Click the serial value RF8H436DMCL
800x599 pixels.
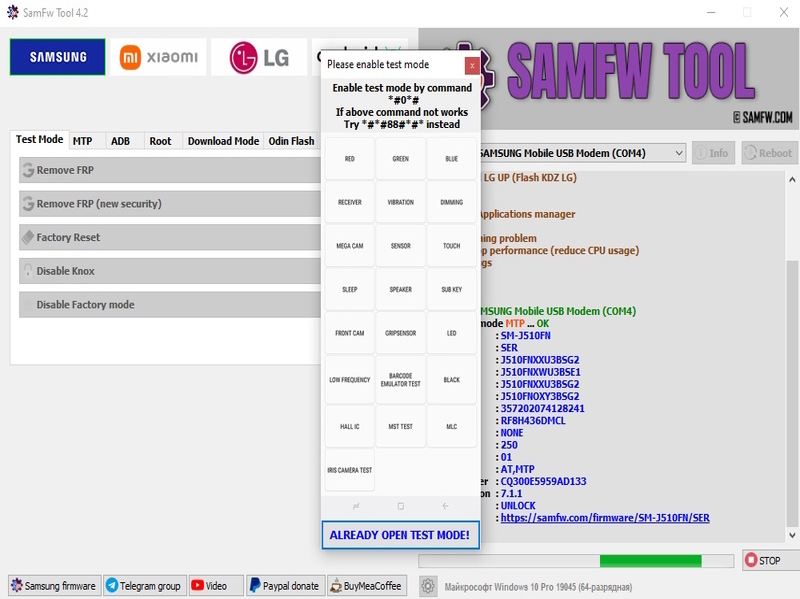coord(533,421)
